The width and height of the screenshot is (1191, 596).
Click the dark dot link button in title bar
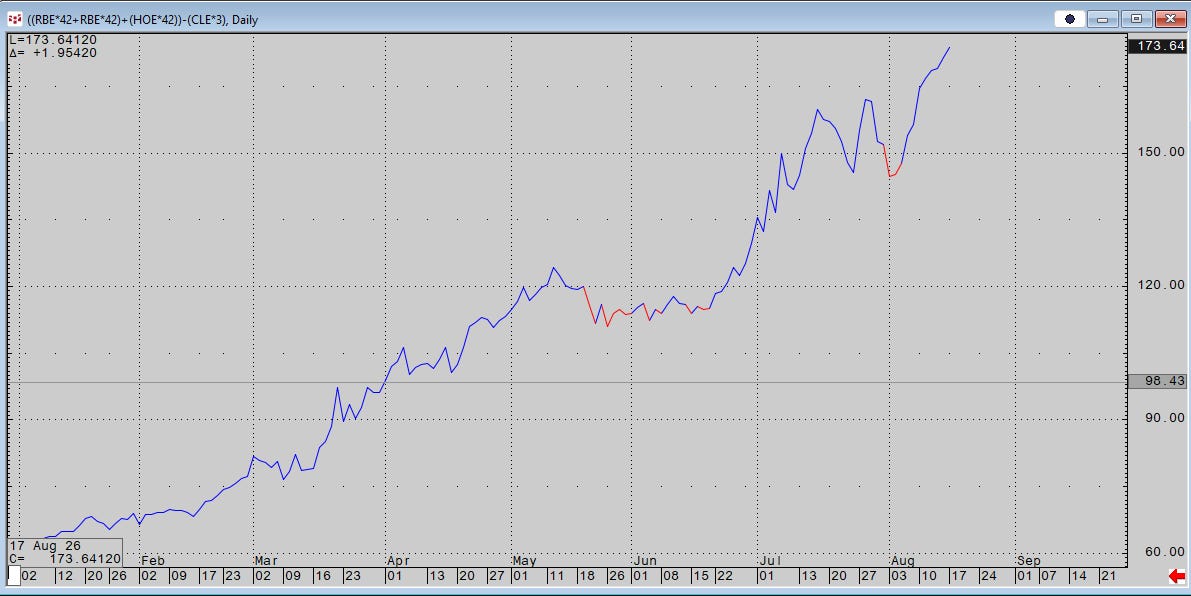(1069, 19)
